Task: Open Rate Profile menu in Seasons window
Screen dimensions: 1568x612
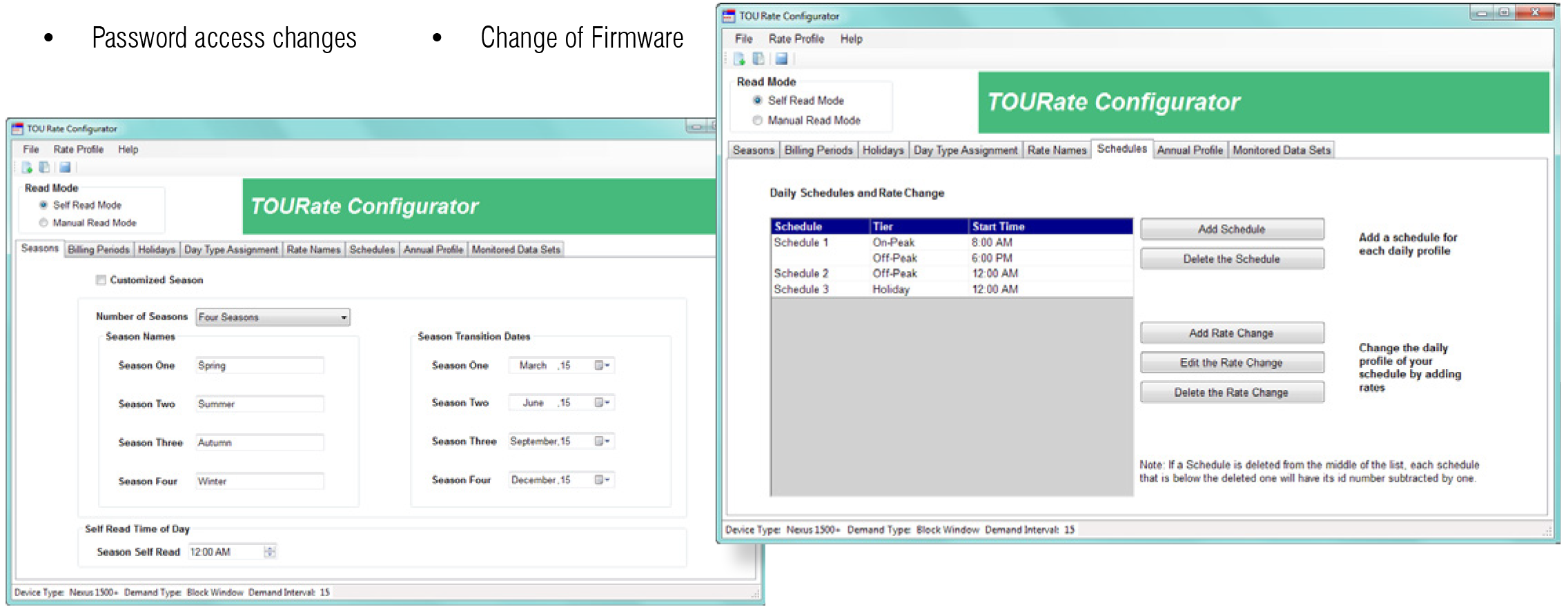Action: (79, 149)
